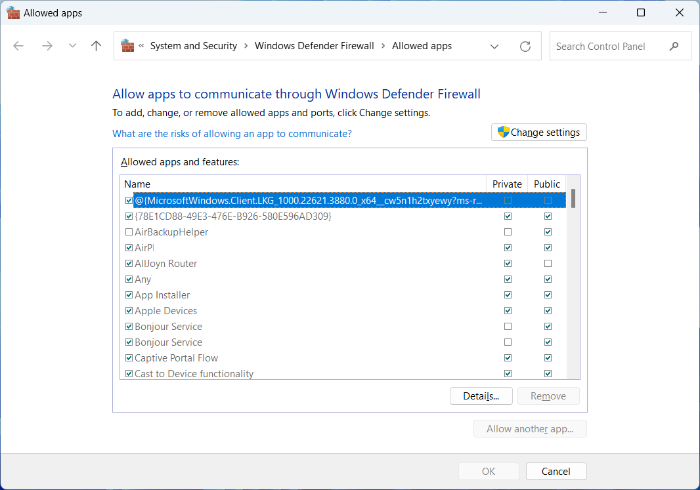Click the Allowed apps title bar icon
Viewport: 700px width, 490px height.
(x=13, y=13)
